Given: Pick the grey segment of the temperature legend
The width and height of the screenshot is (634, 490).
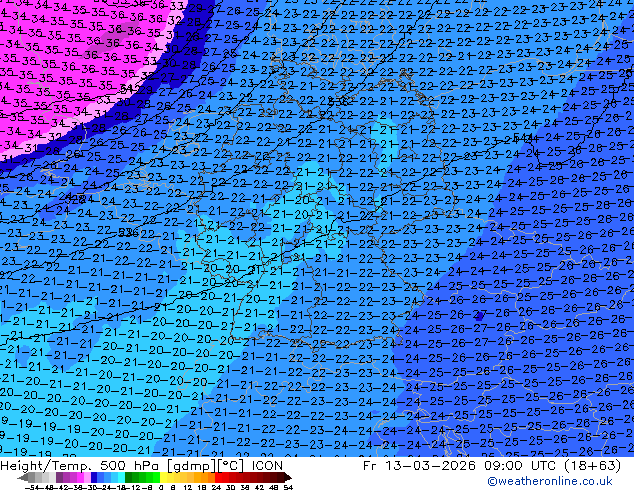Looking at the screenshot, I should [x=32, y=477].
